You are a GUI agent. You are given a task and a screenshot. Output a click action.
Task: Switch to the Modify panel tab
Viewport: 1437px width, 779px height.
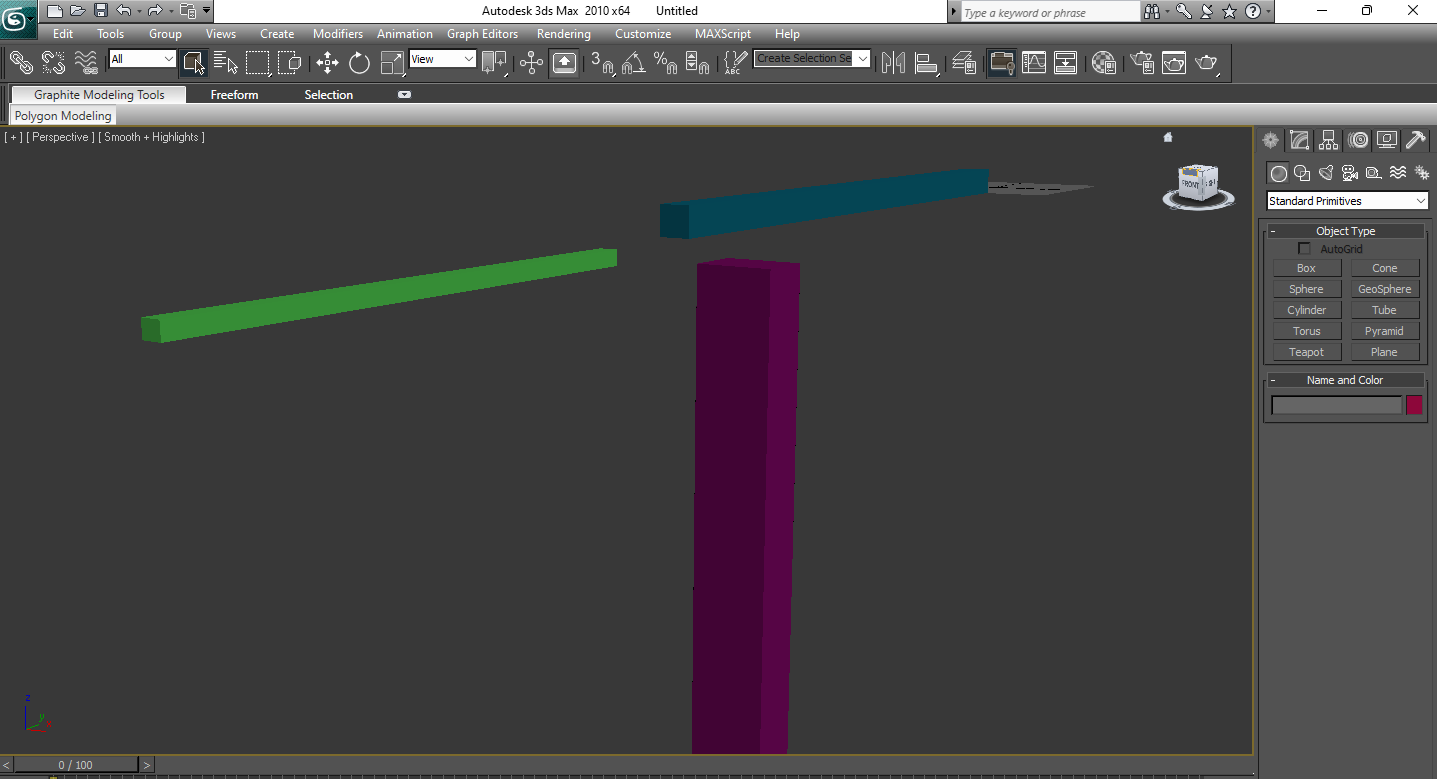point(1299,140)
